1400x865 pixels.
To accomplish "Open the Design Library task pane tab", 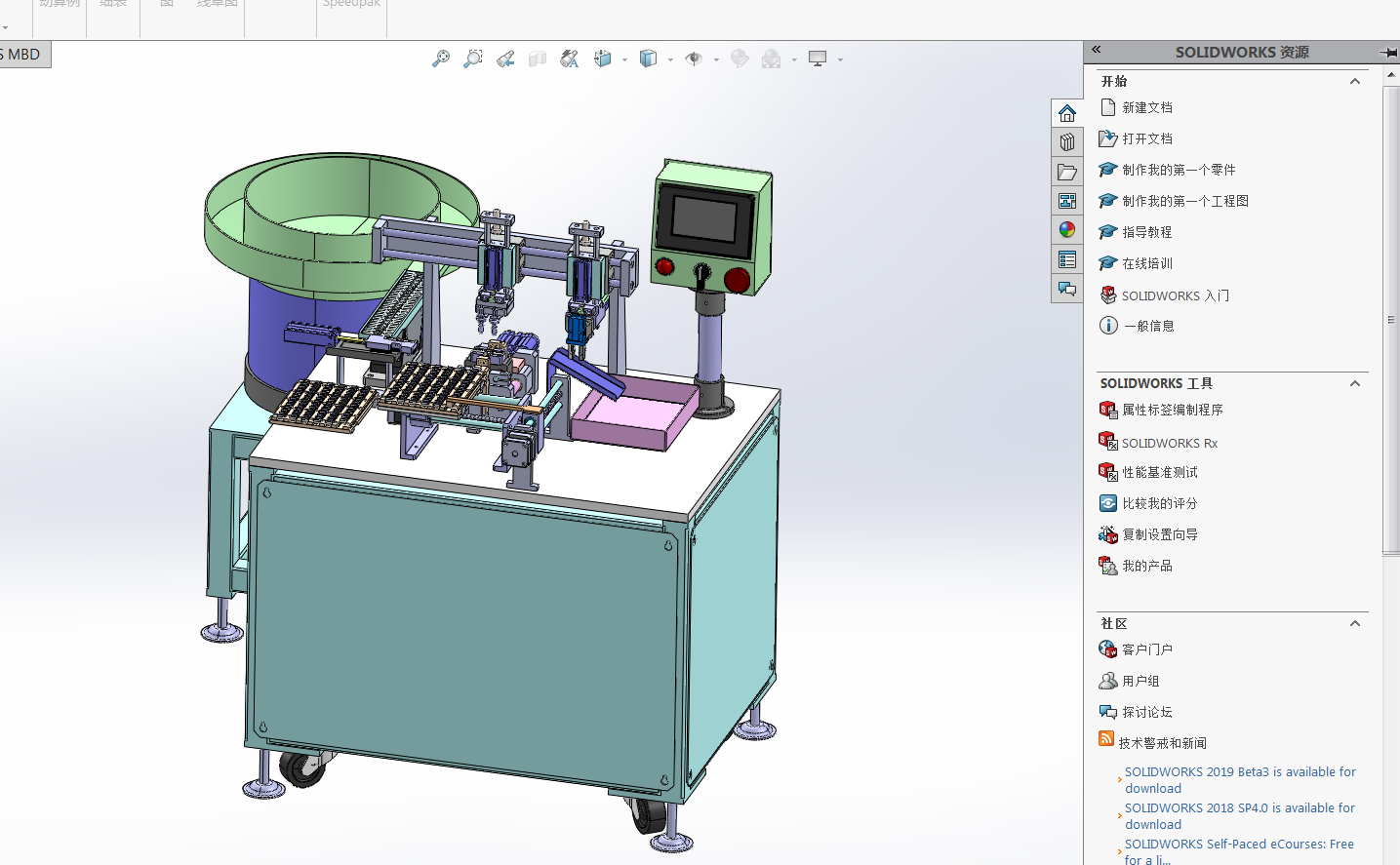I will click(1067, 142).
